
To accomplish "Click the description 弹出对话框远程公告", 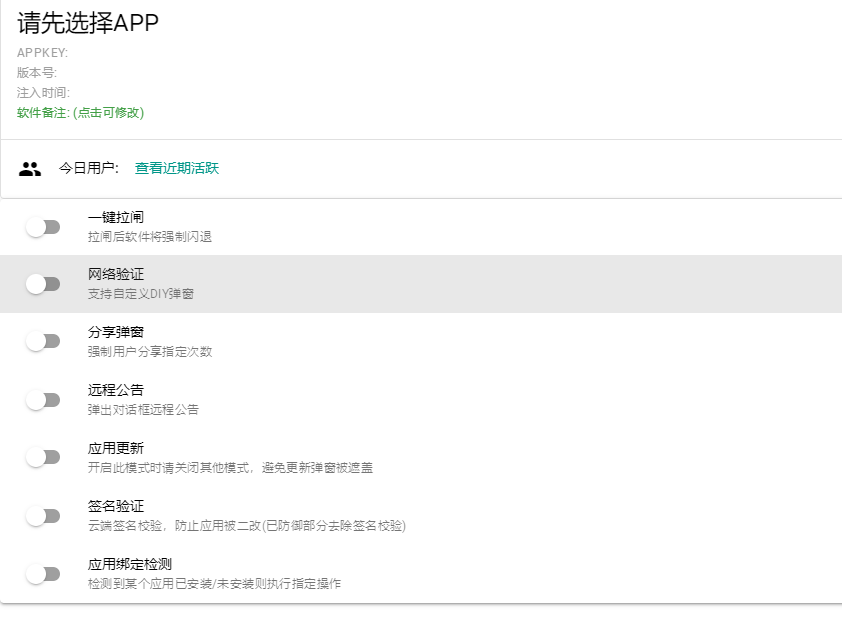I will point(143,410).
